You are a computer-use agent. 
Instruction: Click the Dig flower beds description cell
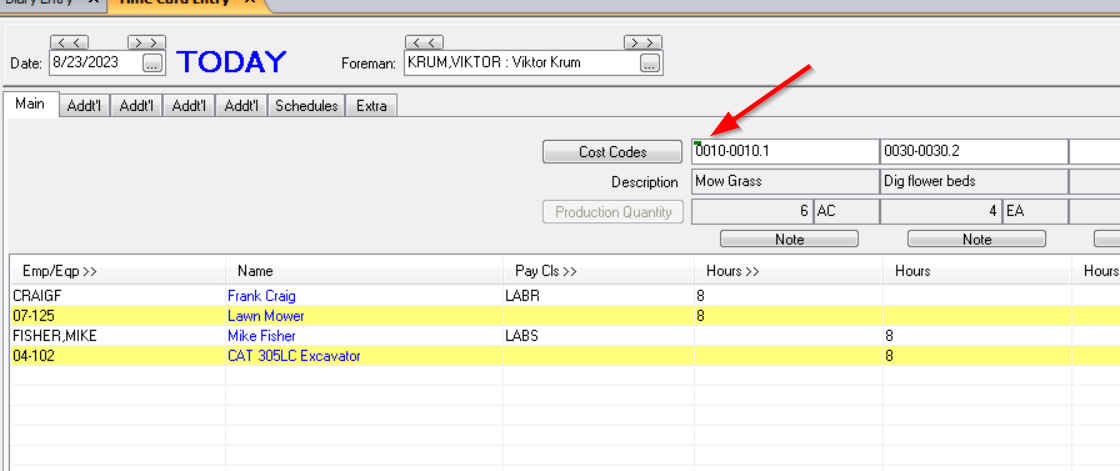[974, 182]
